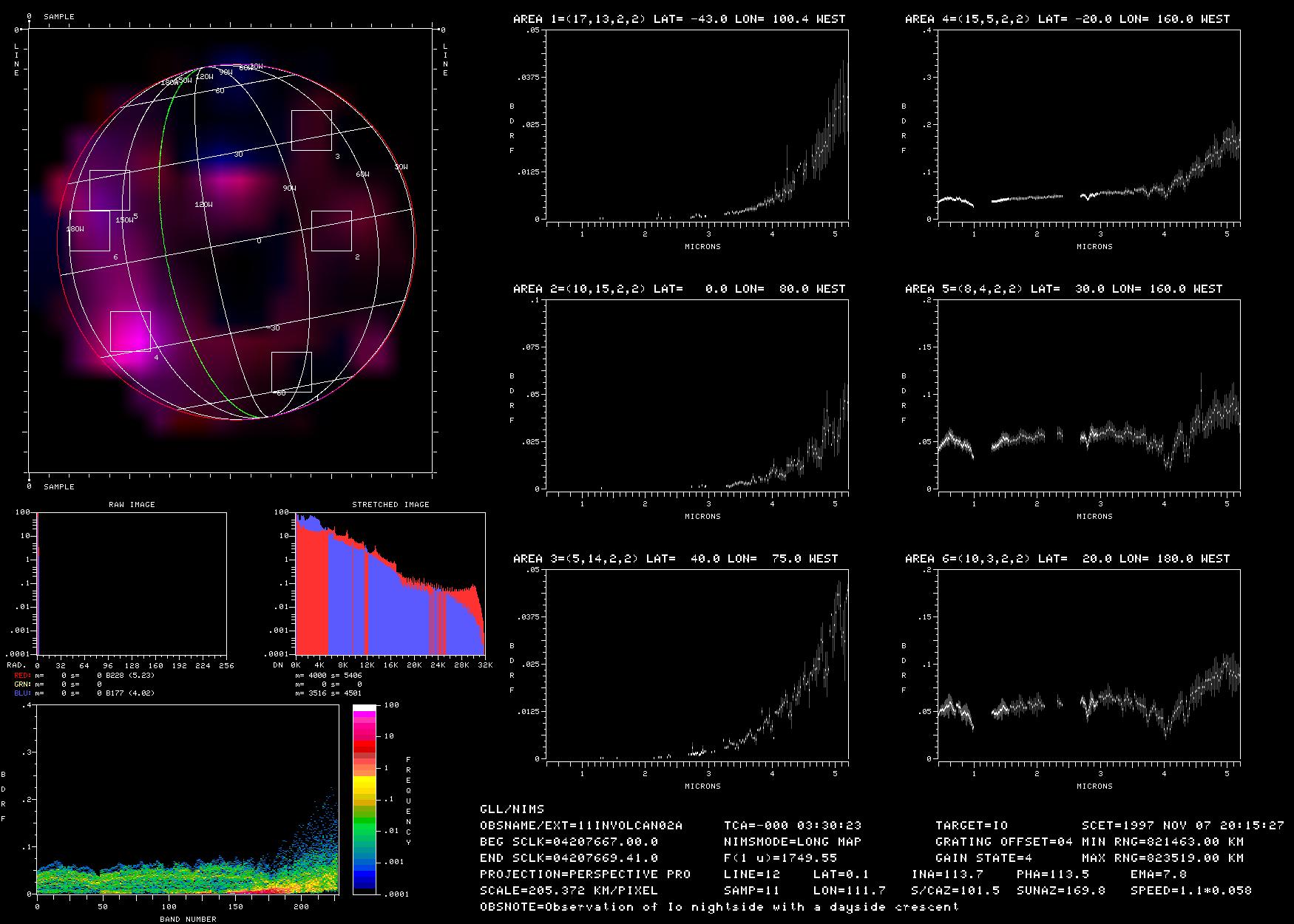The height and width of the screenshot is (924, 1294).
Task: Click the 'FREQUENCY' label beside the color scale
Action: coord(408,801)
